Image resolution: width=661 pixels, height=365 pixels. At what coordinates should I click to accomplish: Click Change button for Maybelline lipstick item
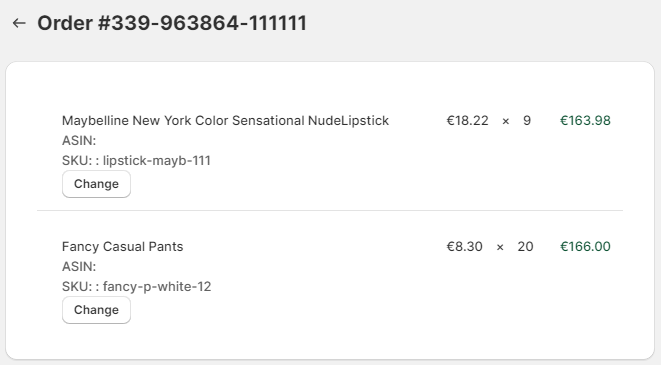click(x=96, y=184)
